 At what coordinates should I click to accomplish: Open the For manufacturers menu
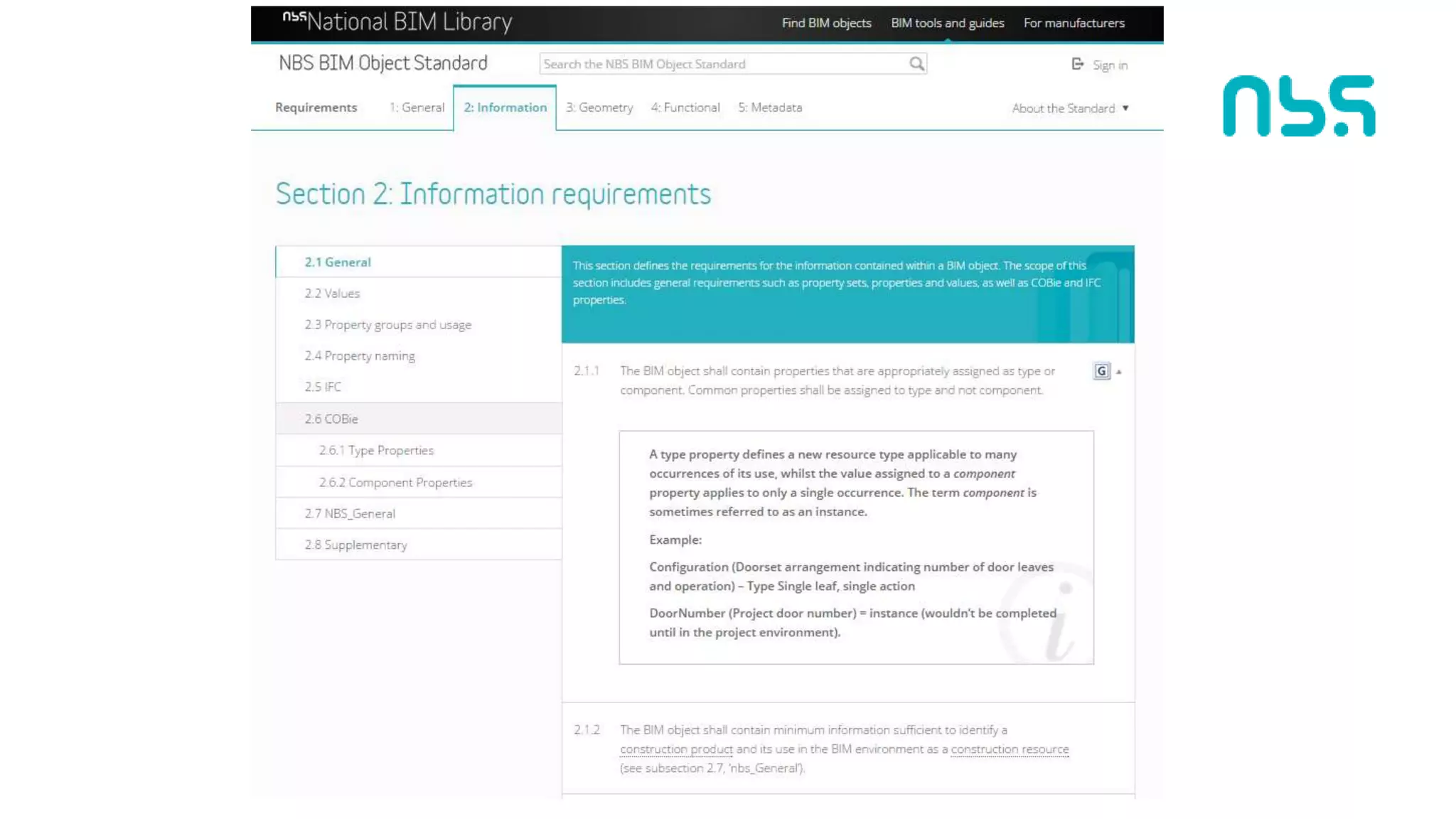click(x=1074, y=23)
